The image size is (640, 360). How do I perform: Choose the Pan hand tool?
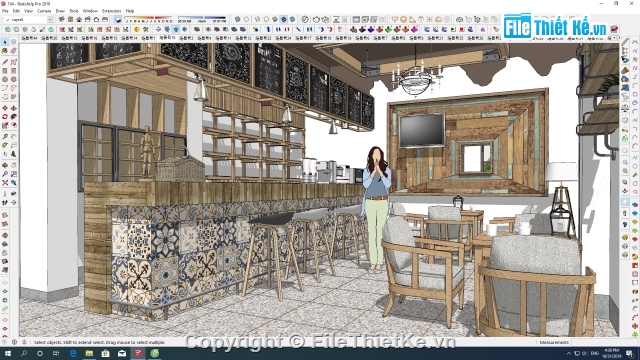tap(13, 165)
